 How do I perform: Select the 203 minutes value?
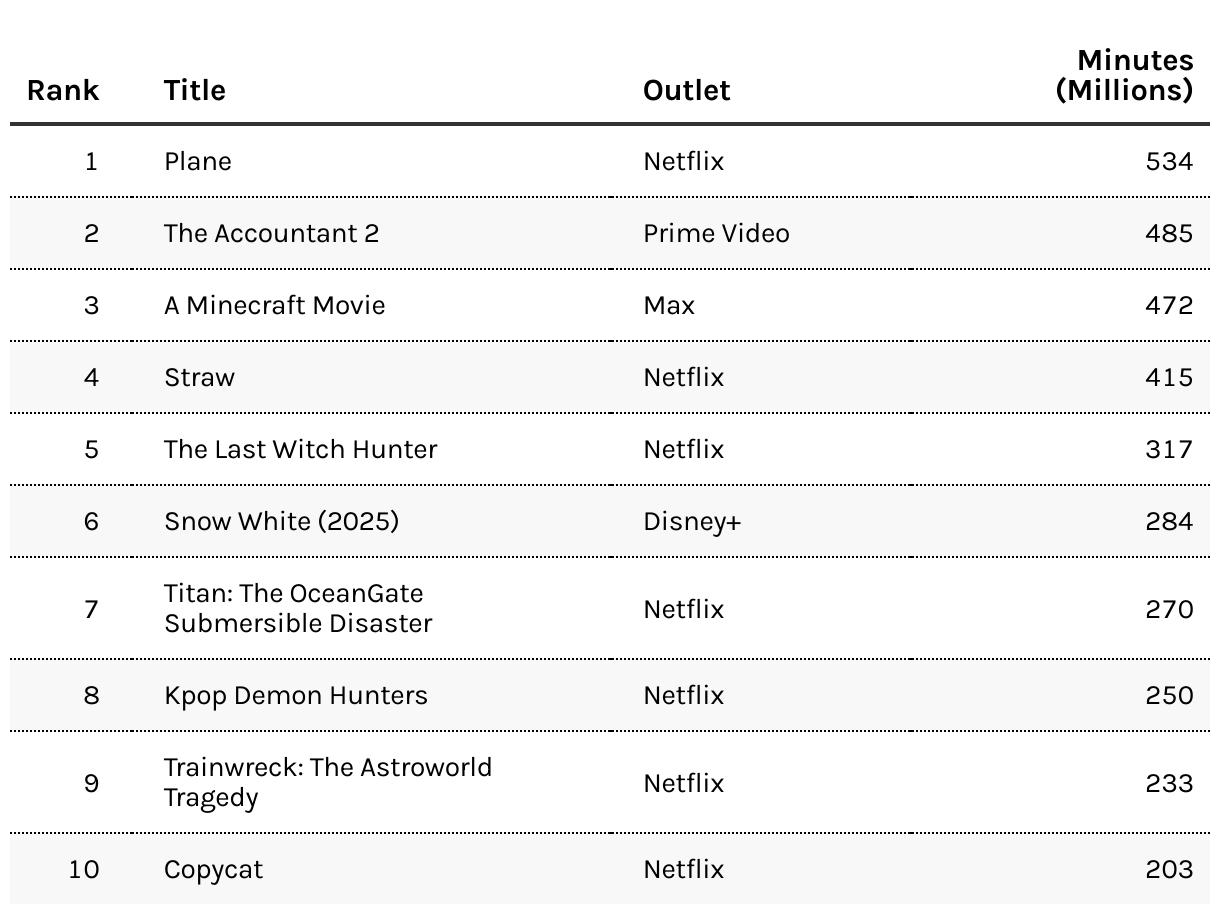[1169, 869]
